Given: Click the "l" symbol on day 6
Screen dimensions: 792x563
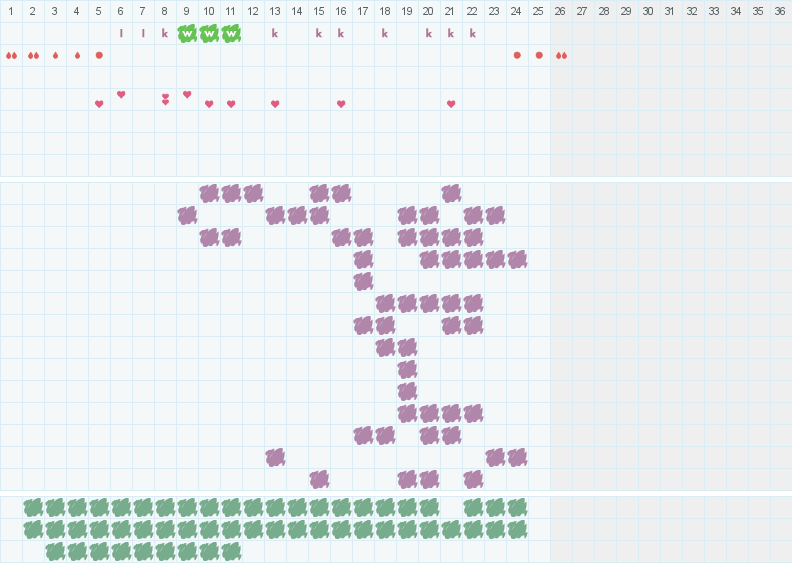Looking at the screenshot, I should 121,33.
